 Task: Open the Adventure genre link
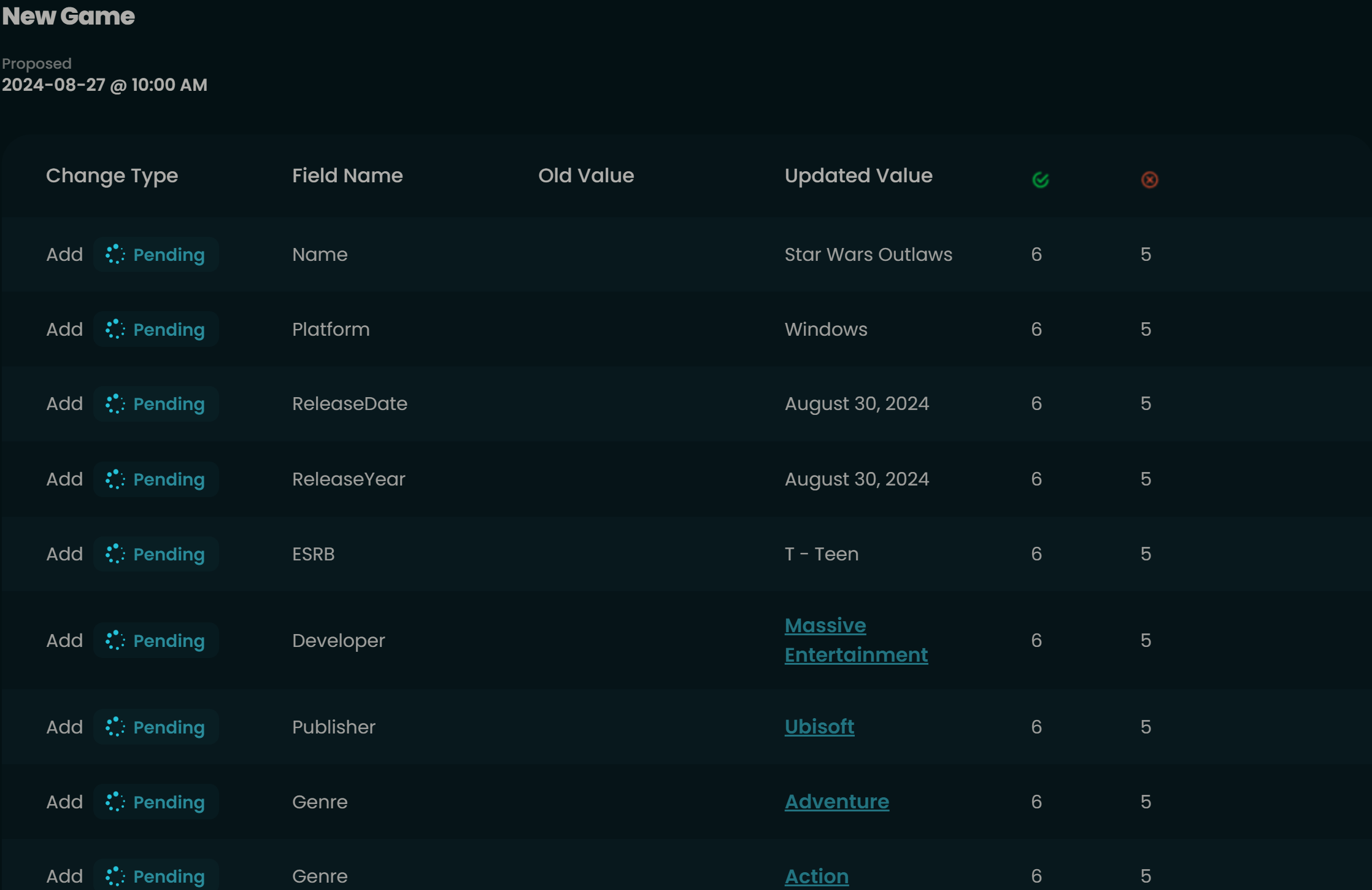click(837, 802)
